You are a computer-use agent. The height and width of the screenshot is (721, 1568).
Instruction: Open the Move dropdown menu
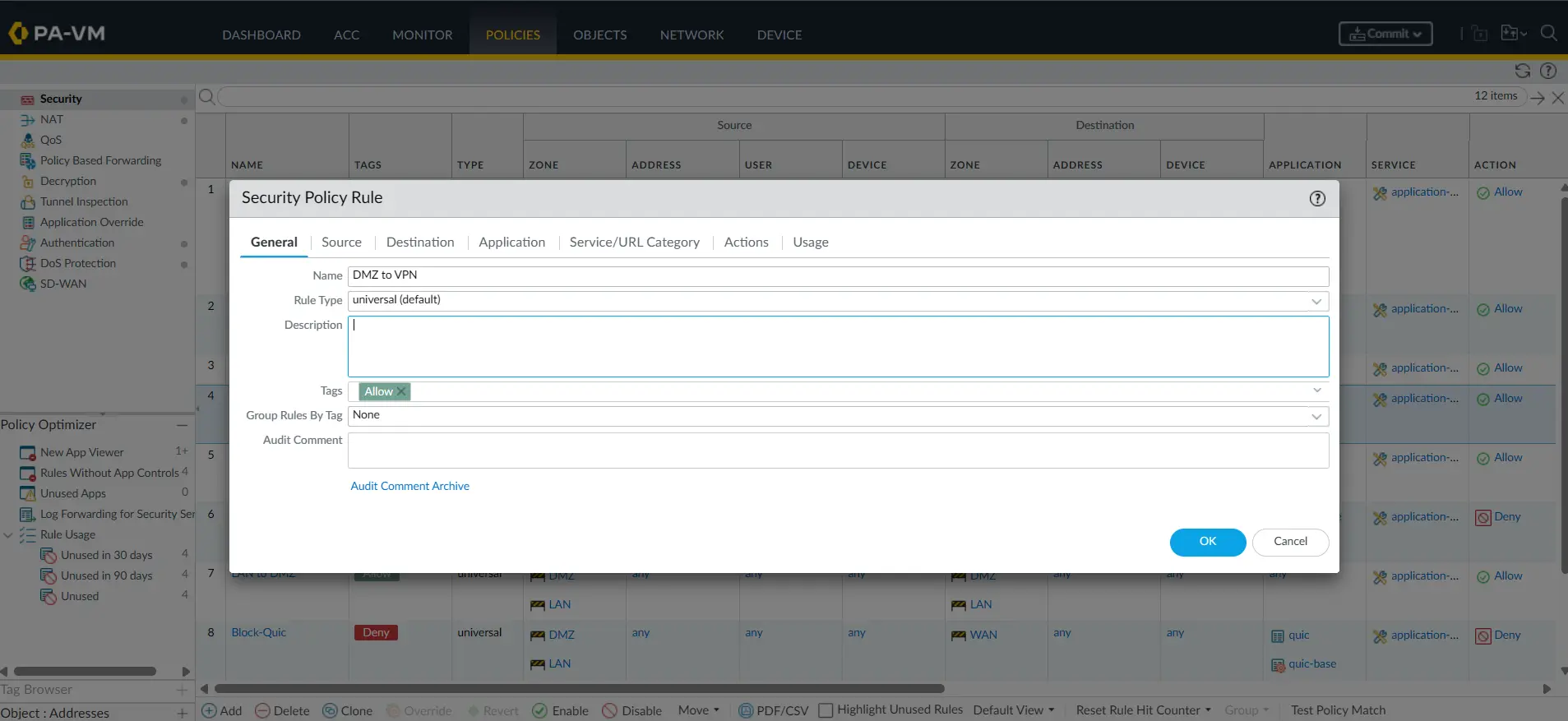tap(699, 710)
